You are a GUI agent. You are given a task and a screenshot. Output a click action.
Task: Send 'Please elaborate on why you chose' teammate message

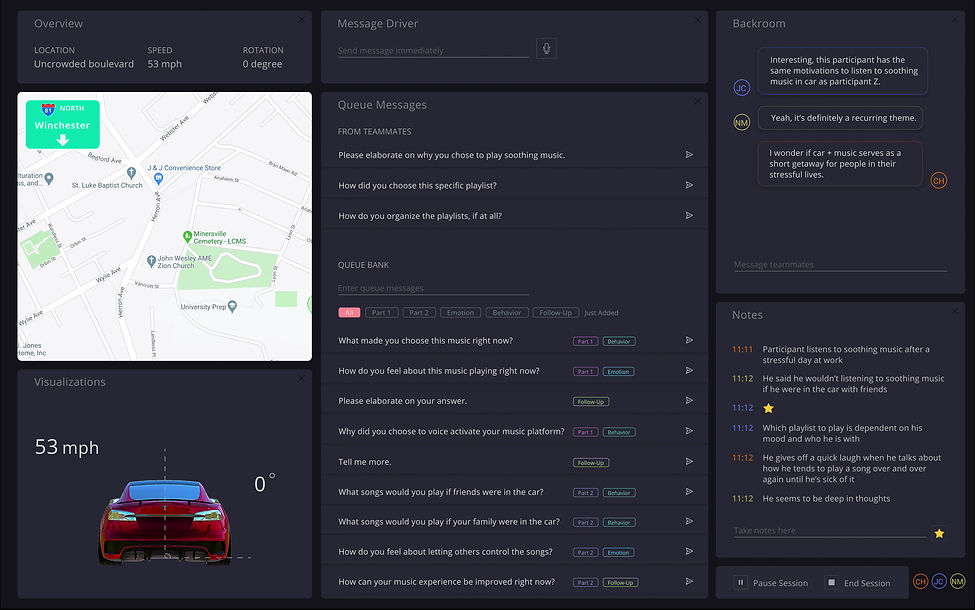[689, 155]
